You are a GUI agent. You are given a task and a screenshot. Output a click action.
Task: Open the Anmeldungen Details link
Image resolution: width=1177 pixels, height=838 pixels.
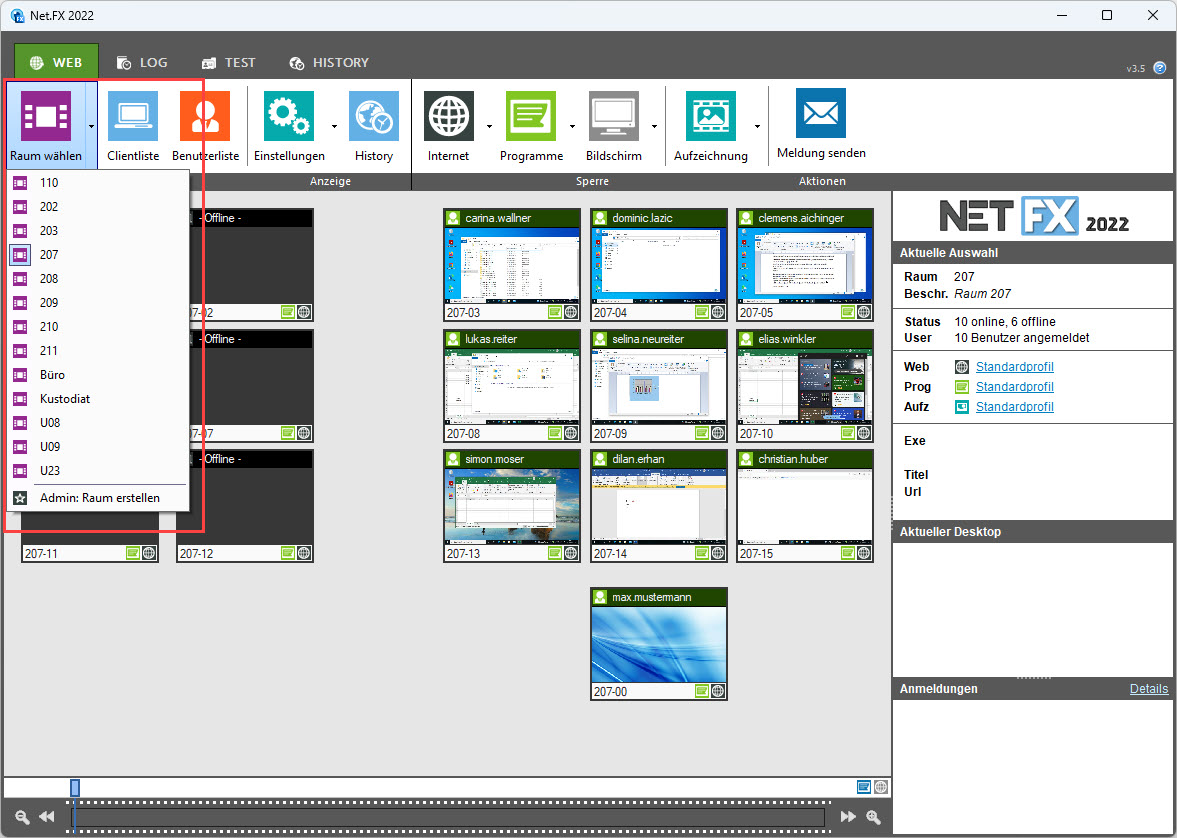coord(1148,689)
